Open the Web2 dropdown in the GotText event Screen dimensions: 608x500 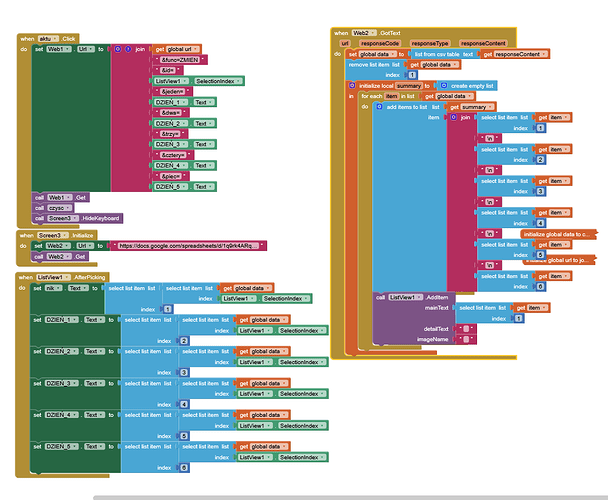(365, 33)
